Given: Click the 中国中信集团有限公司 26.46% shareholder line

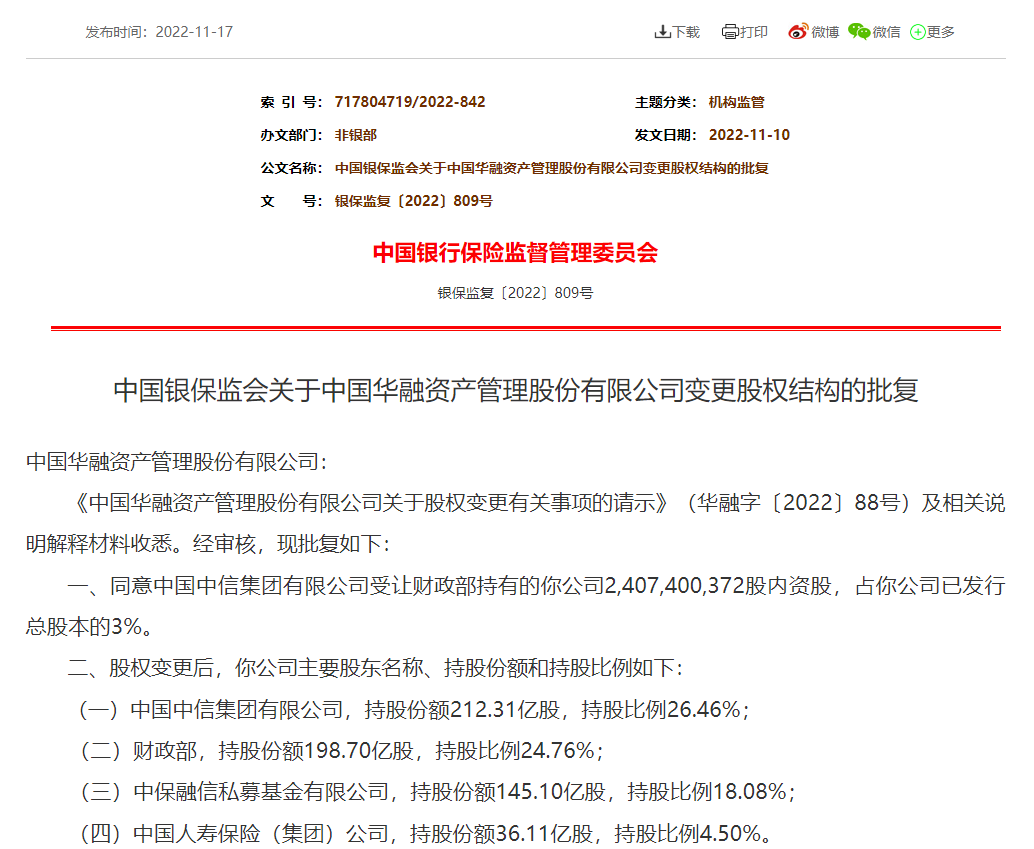Looking at the screenshot, I should (414, 710).
